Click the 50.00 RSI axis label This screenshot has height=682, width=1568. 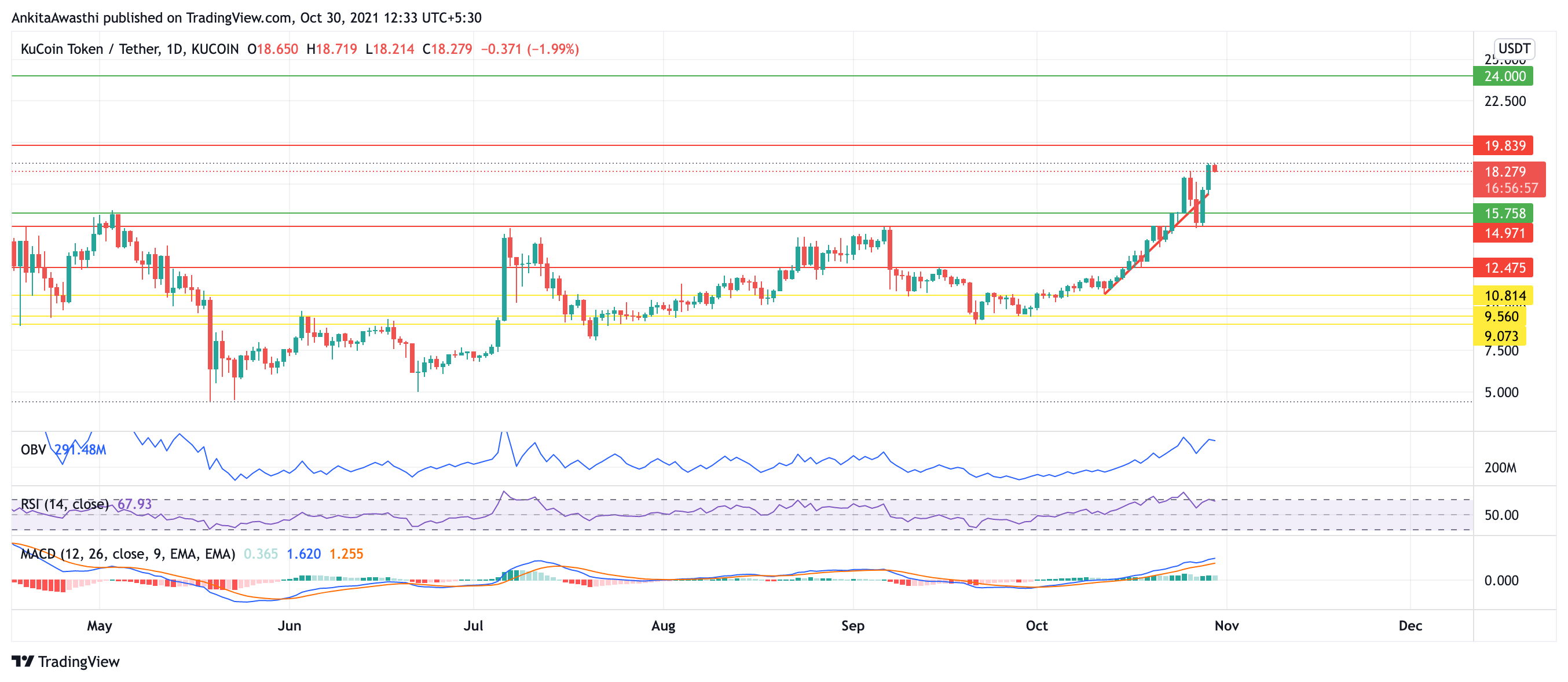point(1501,515)
